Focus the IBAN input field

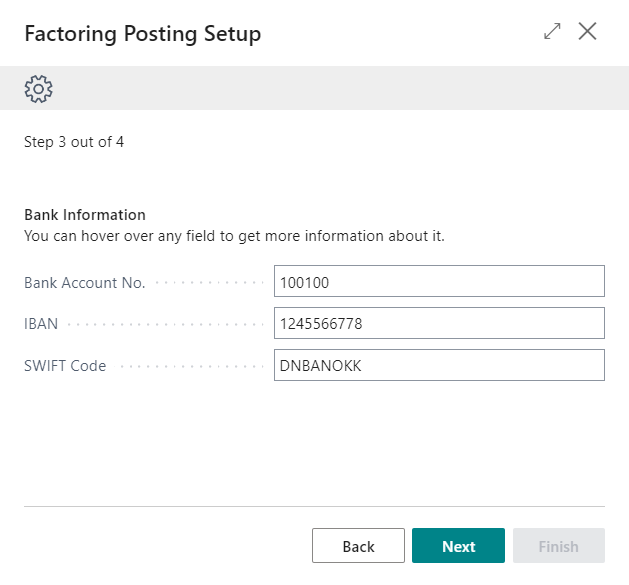tap(439, 324)
